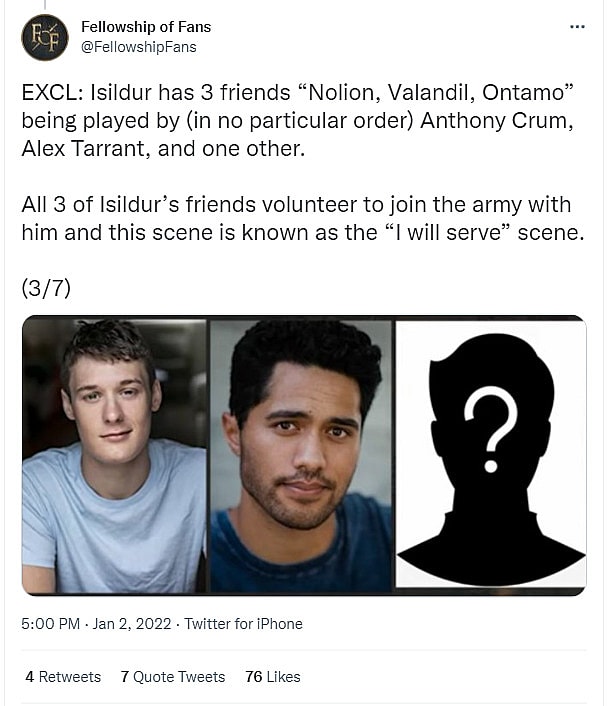
Task: Click the question mark on the silhouette
Action: pos(490,428)
